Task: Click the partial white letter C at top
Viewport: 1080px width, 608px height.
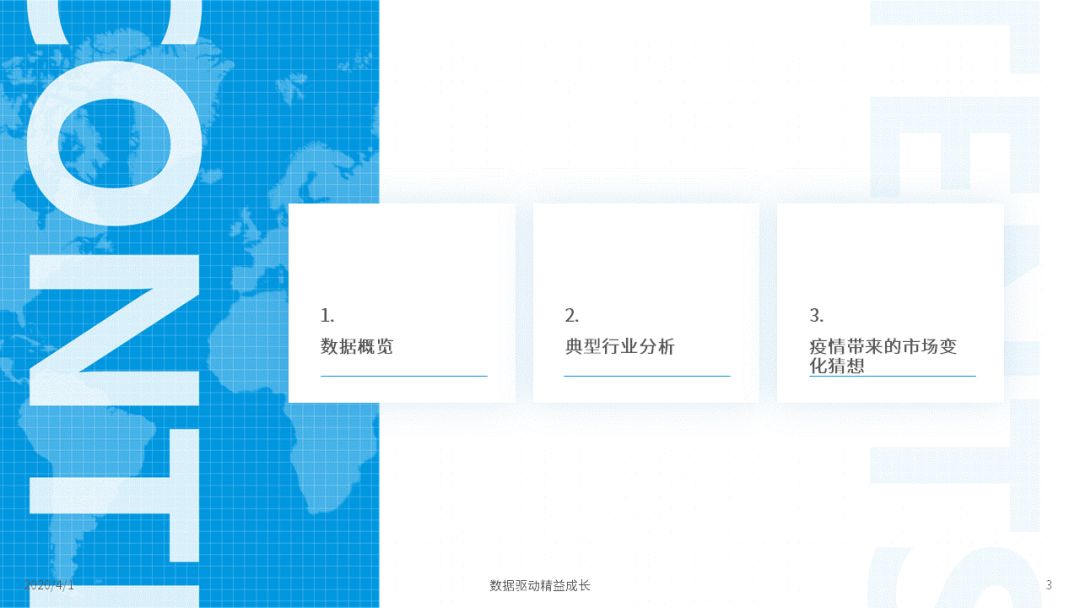Action: click(x=114, y=22)
